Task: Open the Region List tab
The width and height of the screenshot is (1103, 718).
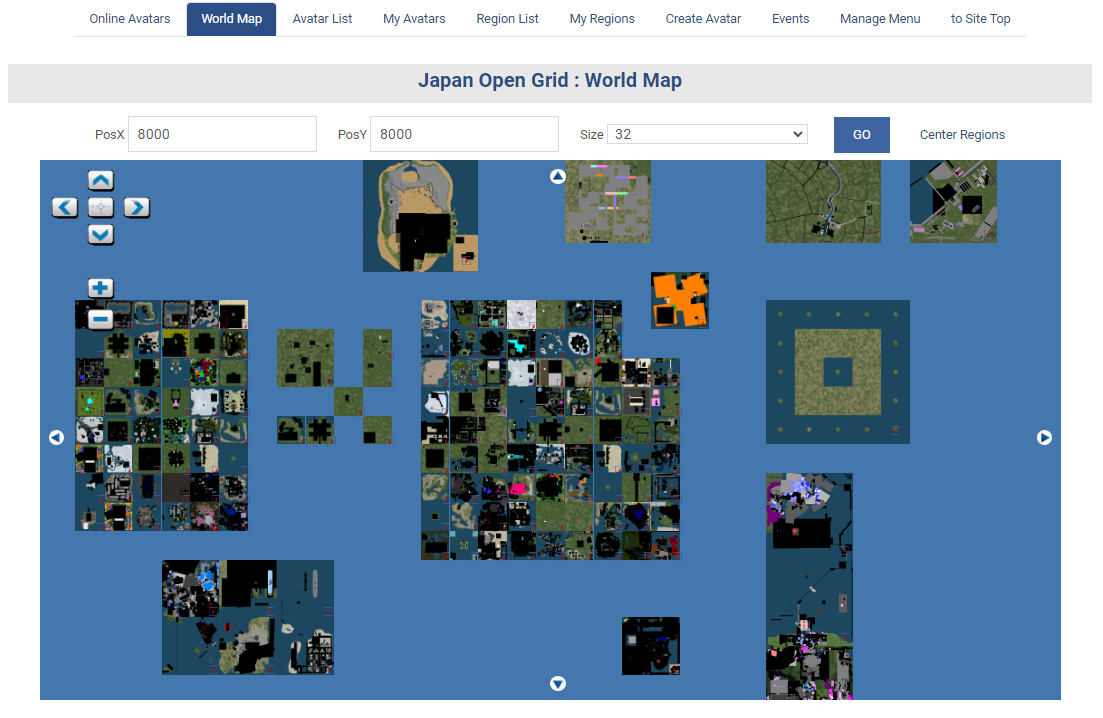Action: click(507, 19)
